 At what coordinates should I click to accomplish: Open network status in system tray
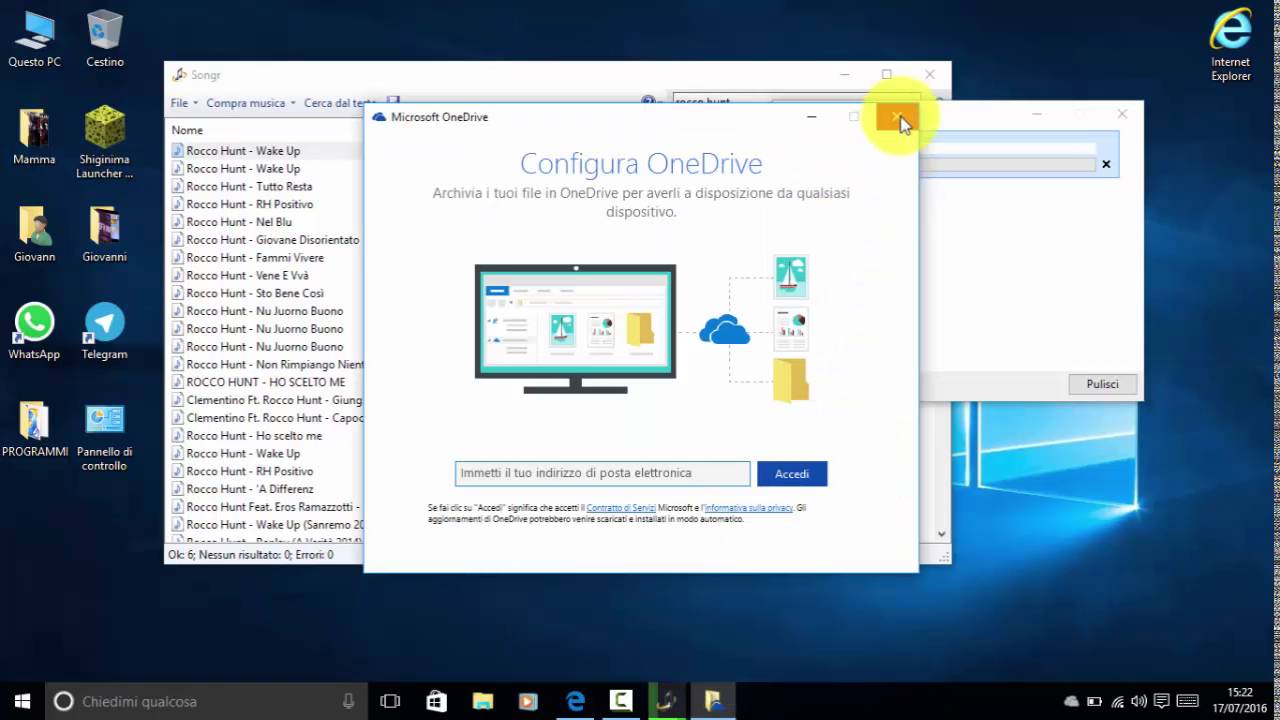point(1117,701)
